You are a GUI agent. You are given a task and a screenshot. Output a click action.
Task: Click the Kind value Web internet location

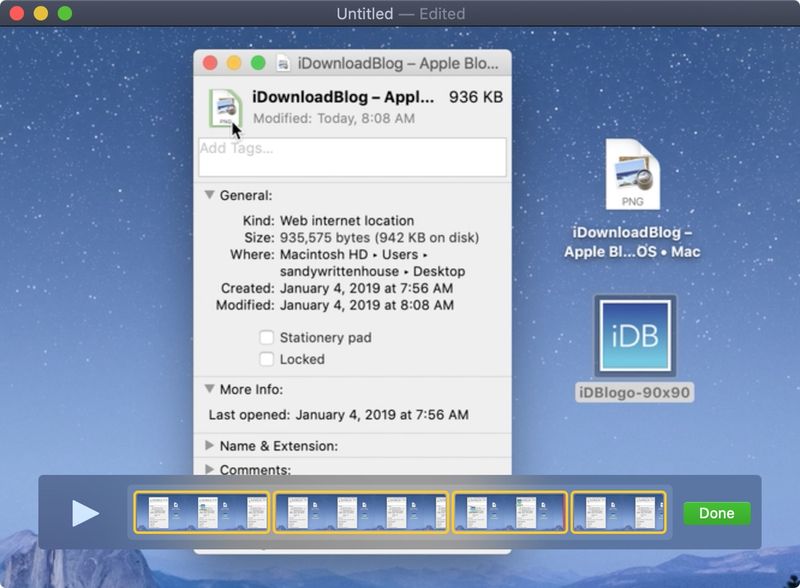(347, 220)
